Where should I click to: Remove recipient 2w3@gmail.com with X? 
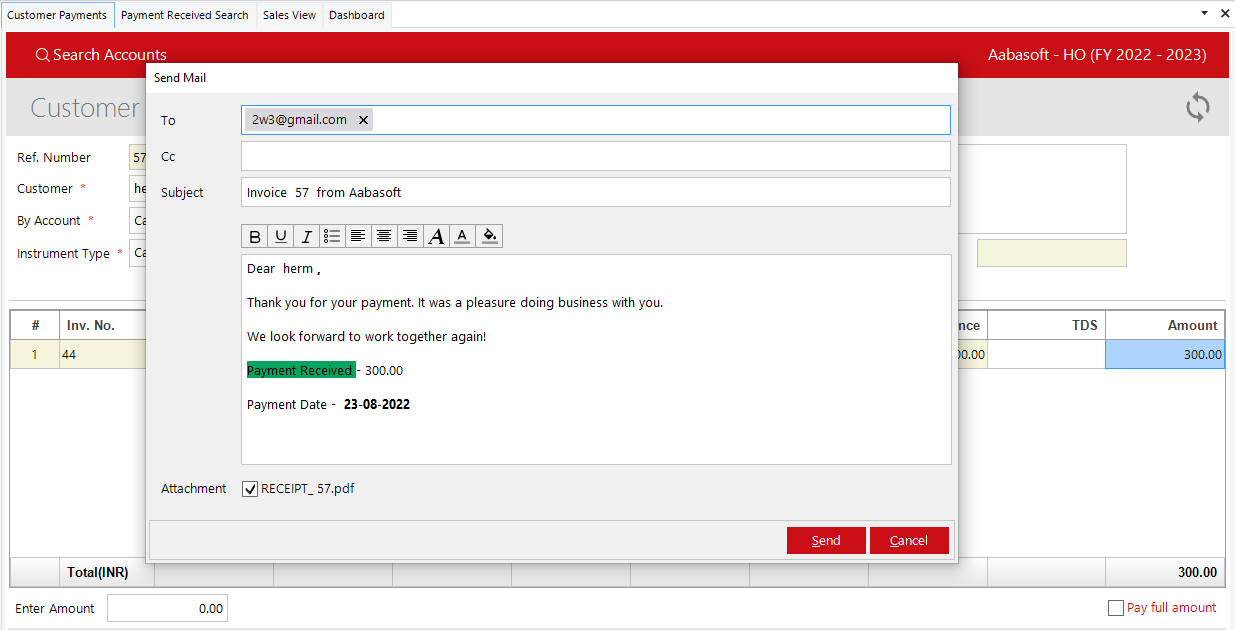pyautogui.click(x=363, y=120)
